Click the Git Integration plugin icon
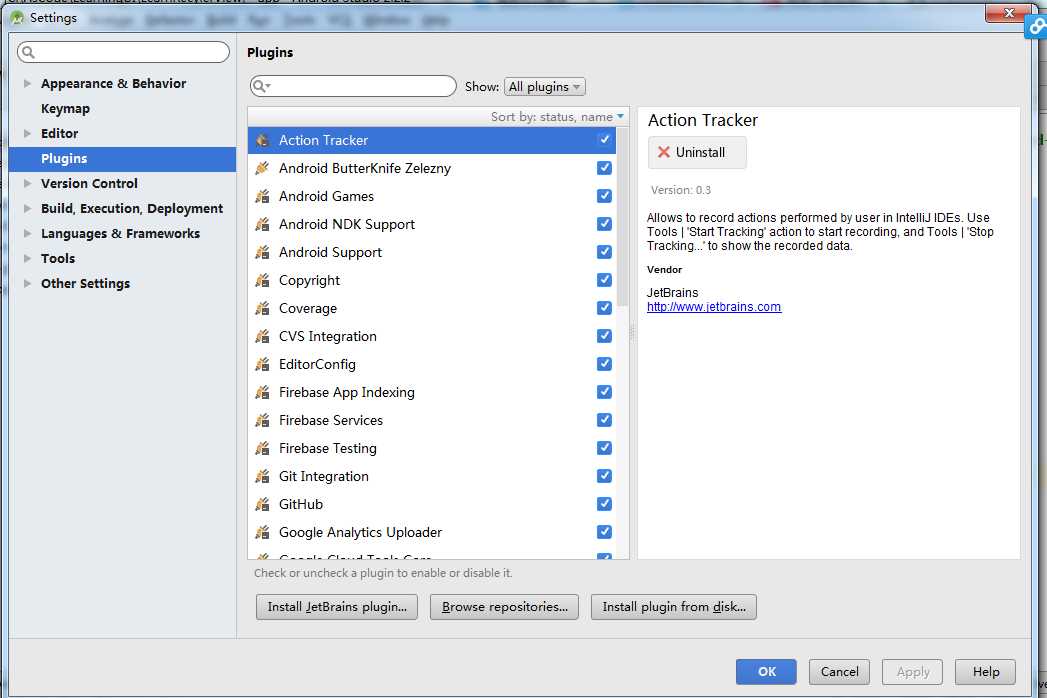The image size is (1047, 698). coord(262,477)
